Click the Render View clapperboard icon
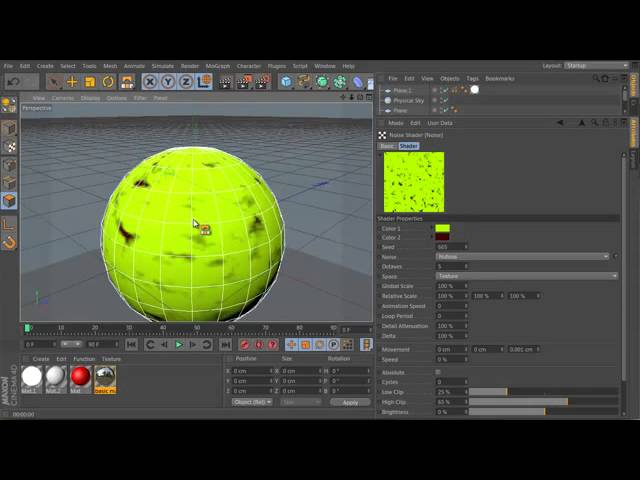 225,82
